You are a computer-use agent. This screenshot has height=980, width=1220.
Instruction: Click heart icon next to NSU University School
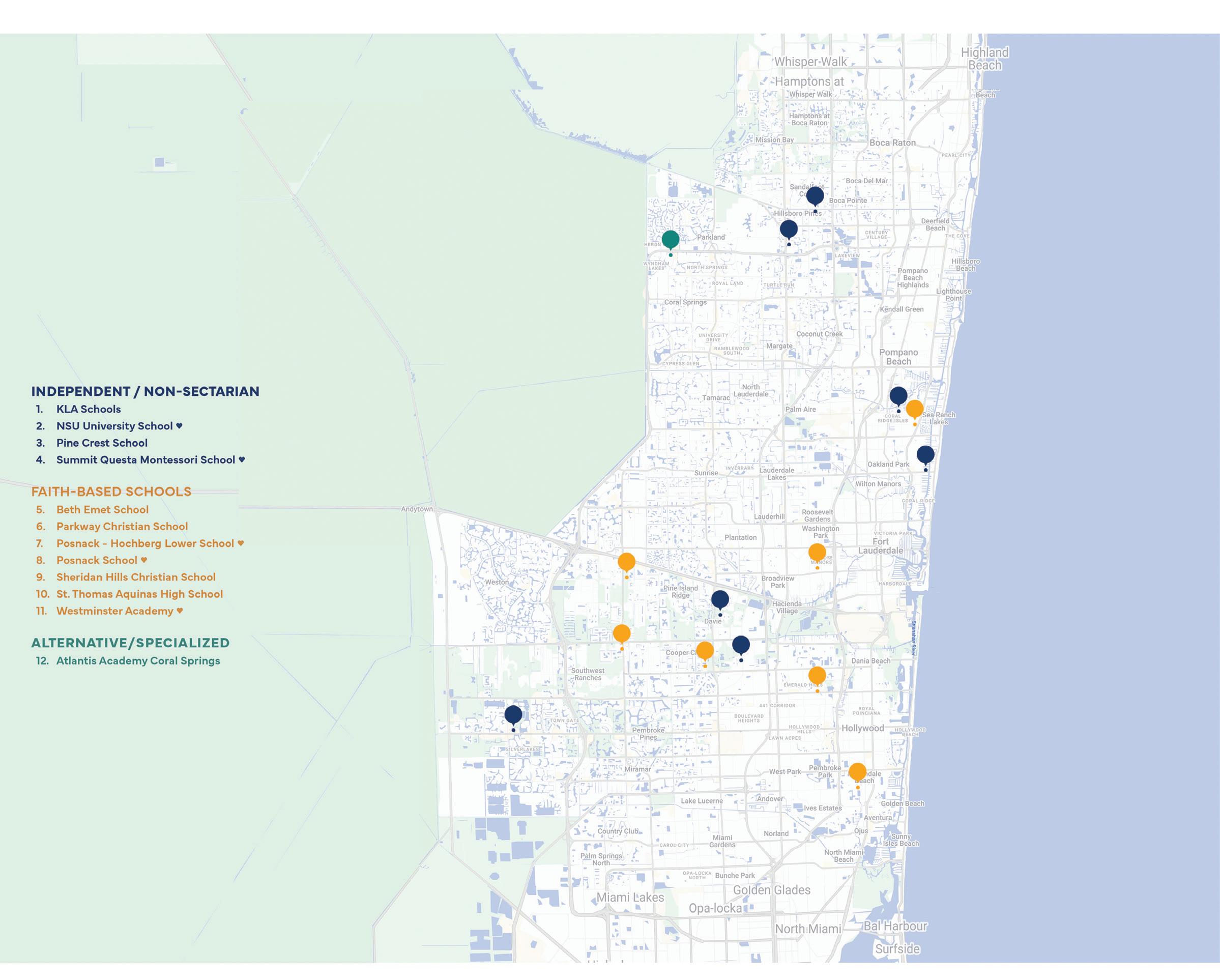[180, 425]
